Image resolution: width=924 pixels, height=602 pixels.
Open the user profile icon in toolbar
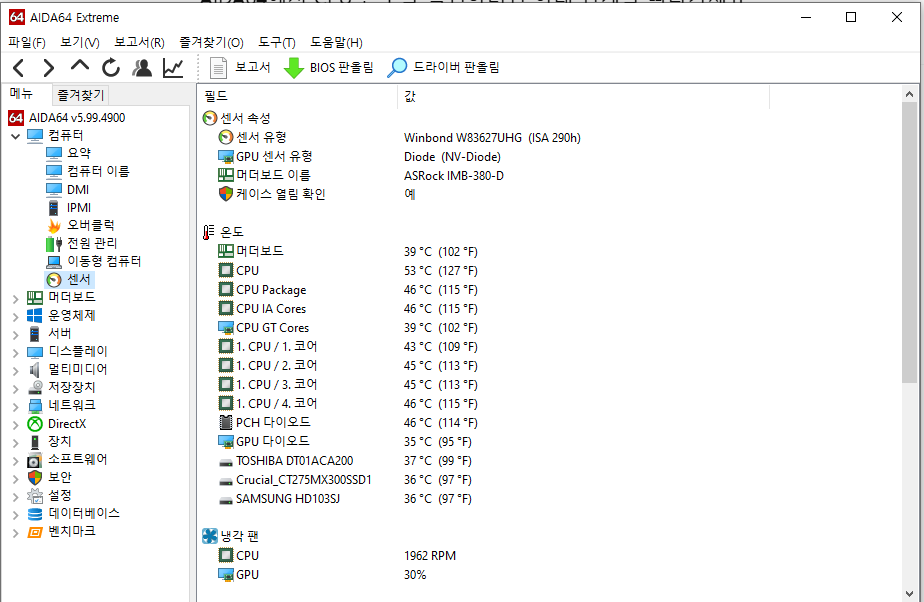141,68
